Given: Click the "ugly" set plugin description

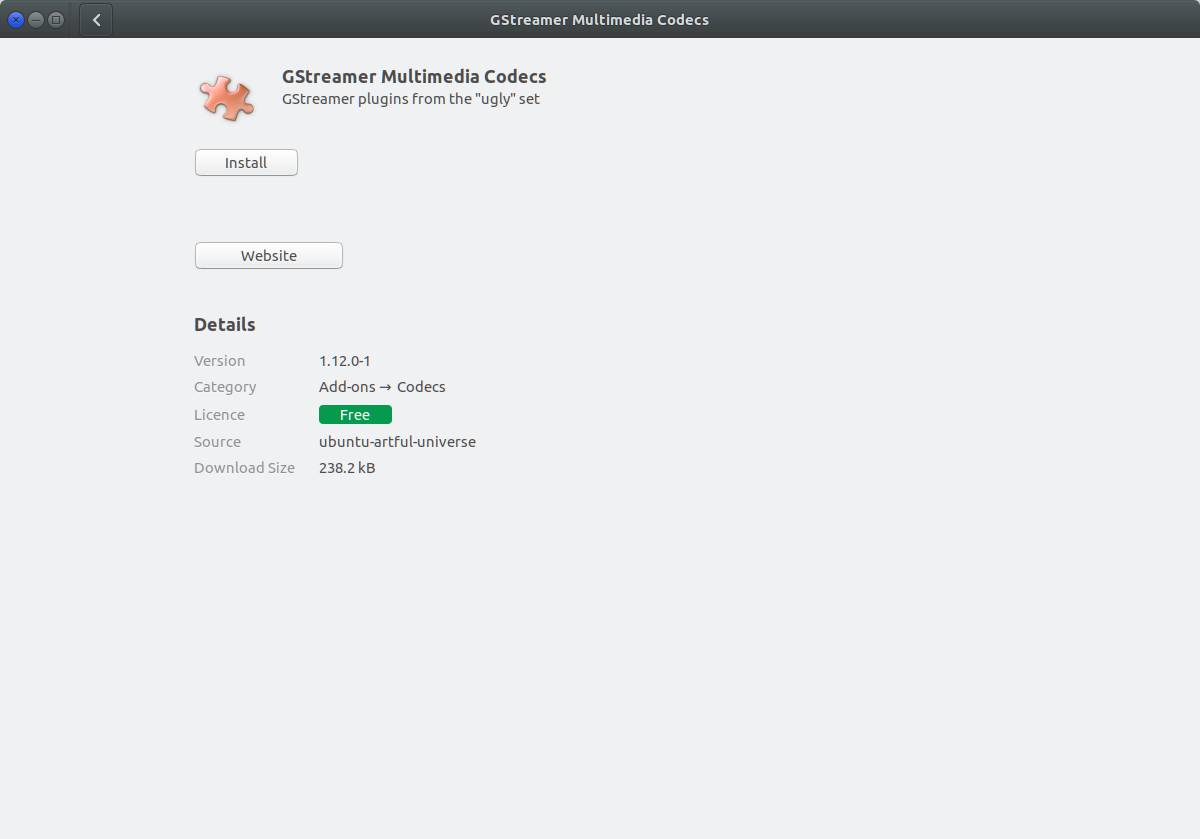Looking at the screenshot, I should click(411, 99).
